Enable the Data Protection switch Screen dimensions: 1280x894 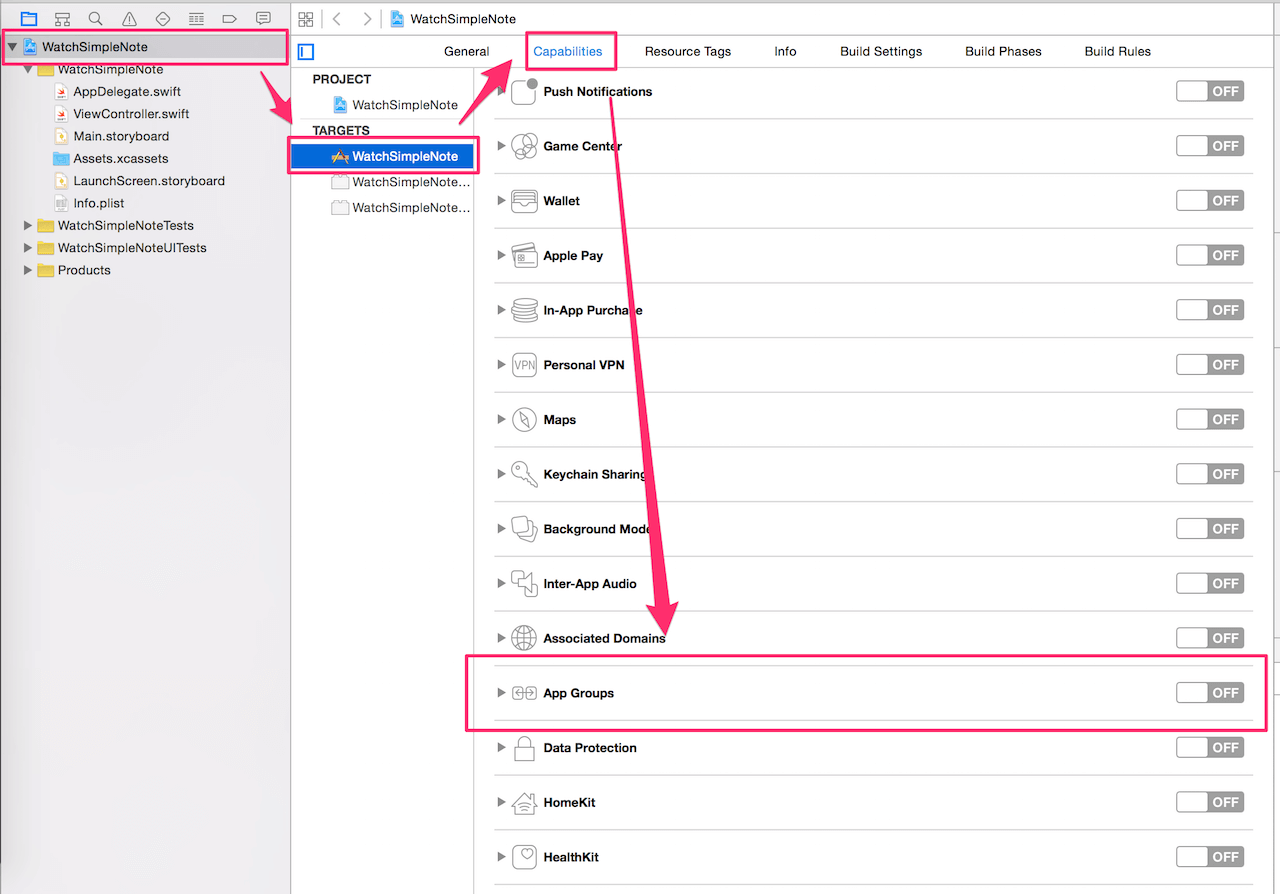[x=1210, y=748]
